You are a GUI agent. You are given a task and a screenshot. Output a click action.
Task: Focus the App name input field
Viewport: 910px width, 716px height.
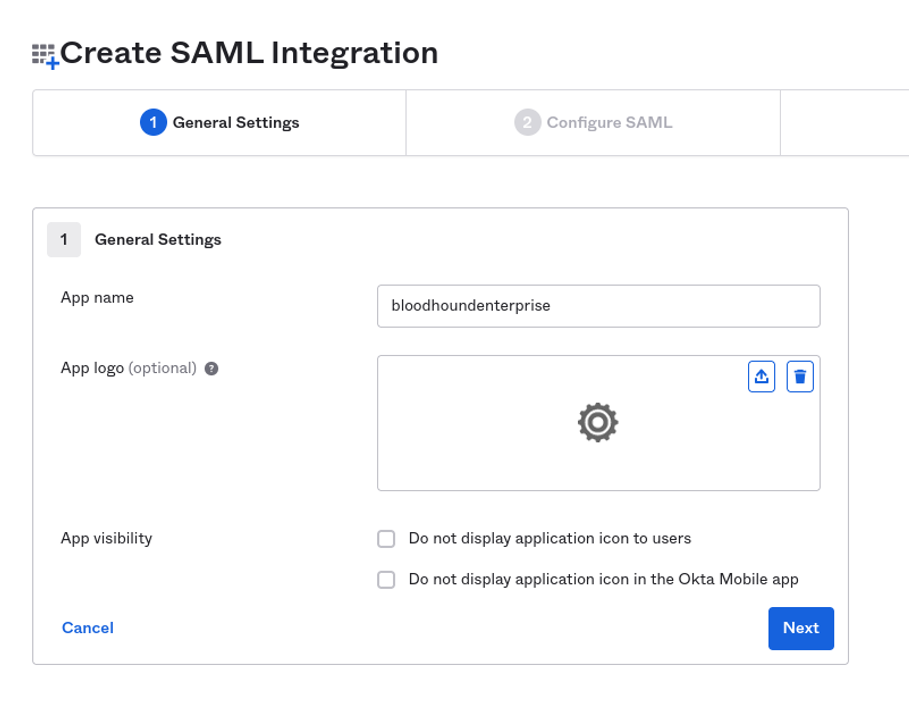(x=598, y=306)
